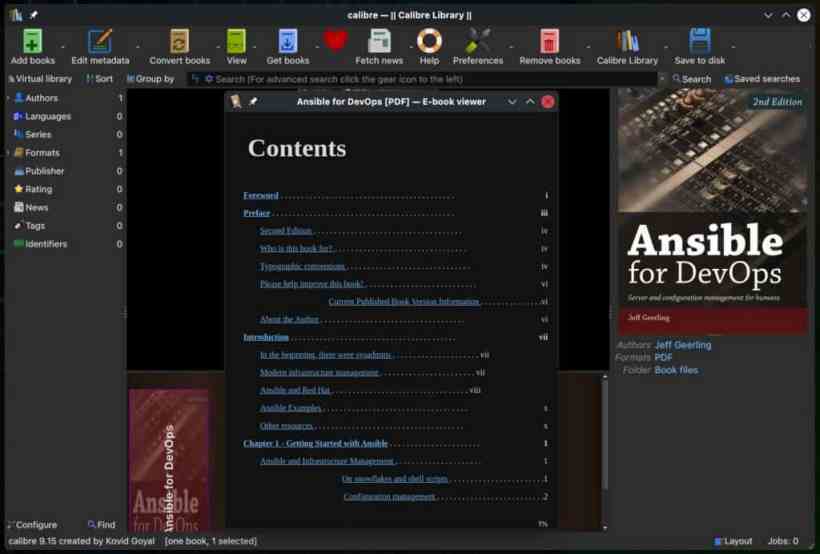Click the Ansible for DevOps cover in details panel

coord(712,212)
